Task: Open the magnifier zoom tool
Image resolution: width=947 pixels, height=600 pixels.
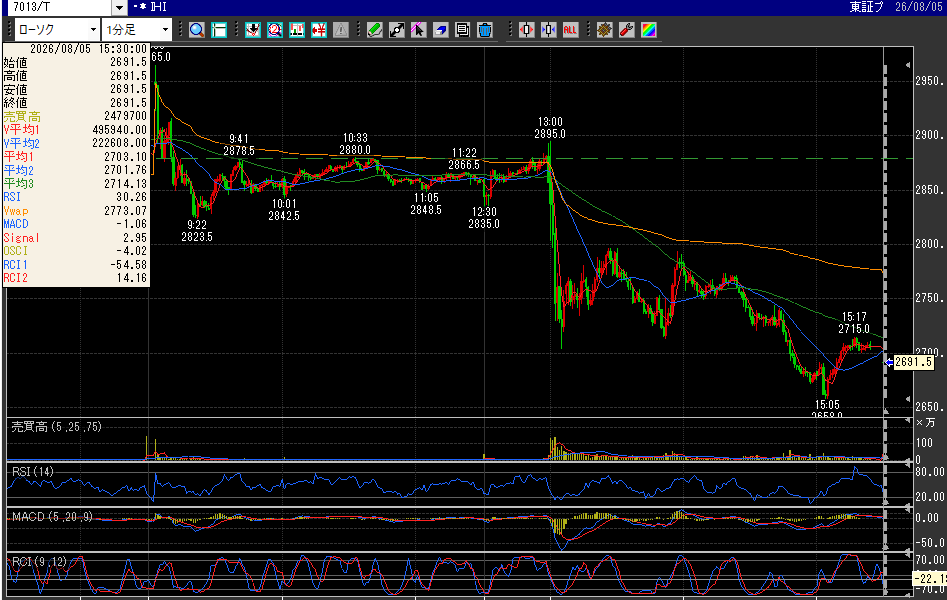Action: pyautogui.click(x=196, y=30)
